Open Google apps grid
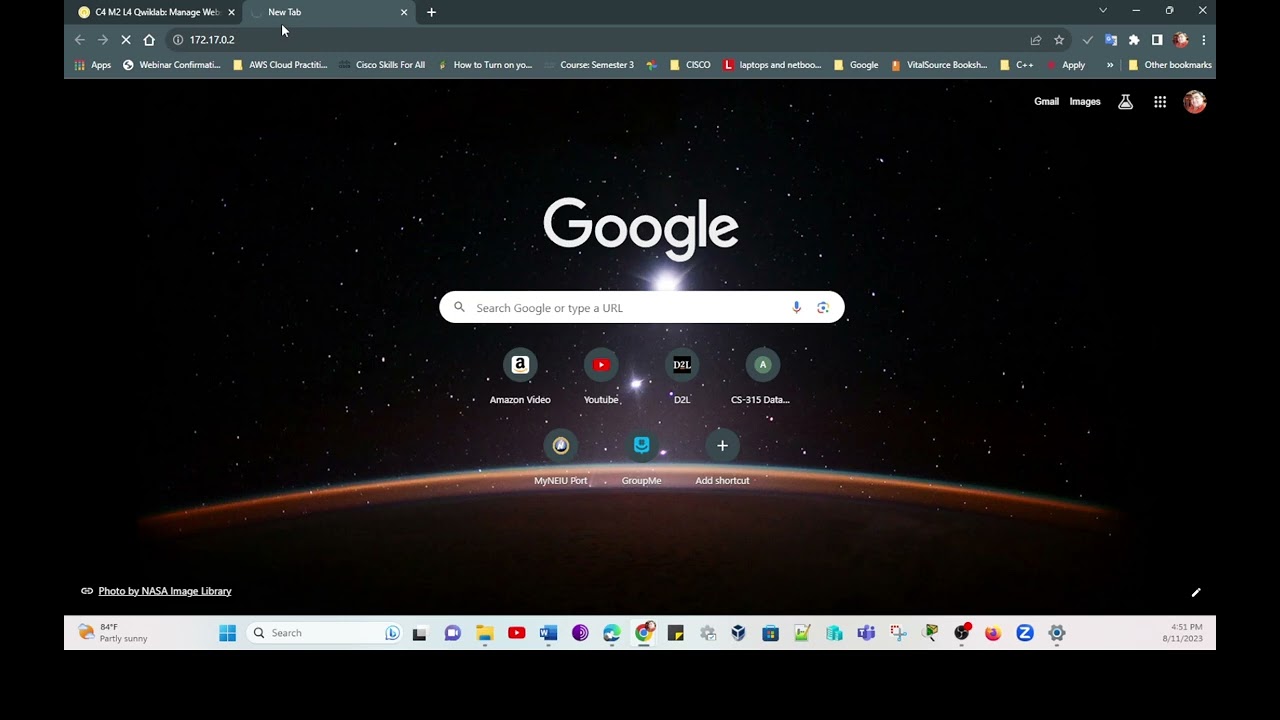 pos(1160,102)
